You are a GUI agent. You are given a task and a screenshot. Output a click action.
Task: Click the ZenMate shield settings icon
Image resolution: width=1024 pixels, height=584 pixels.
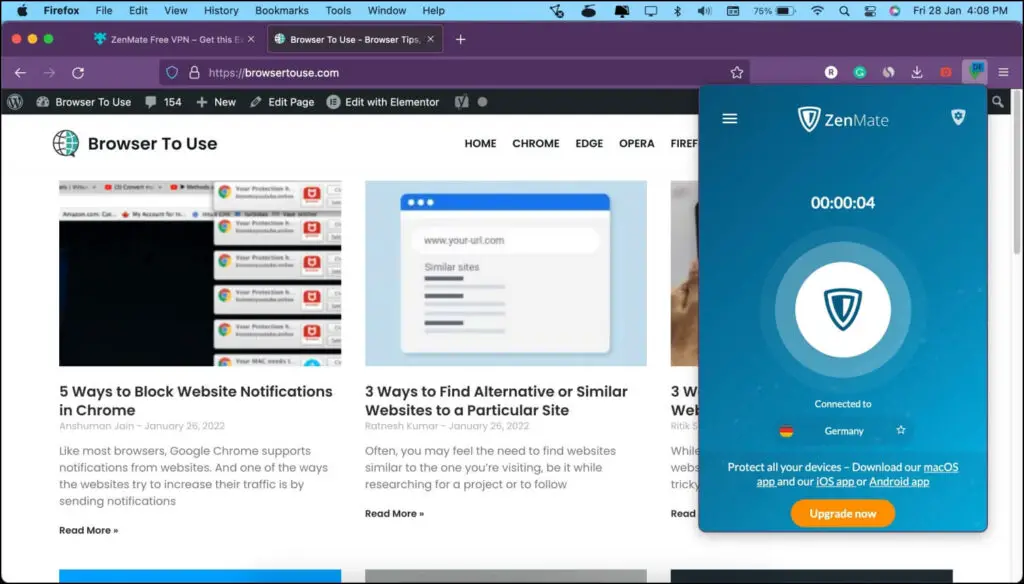pos(958,118)
